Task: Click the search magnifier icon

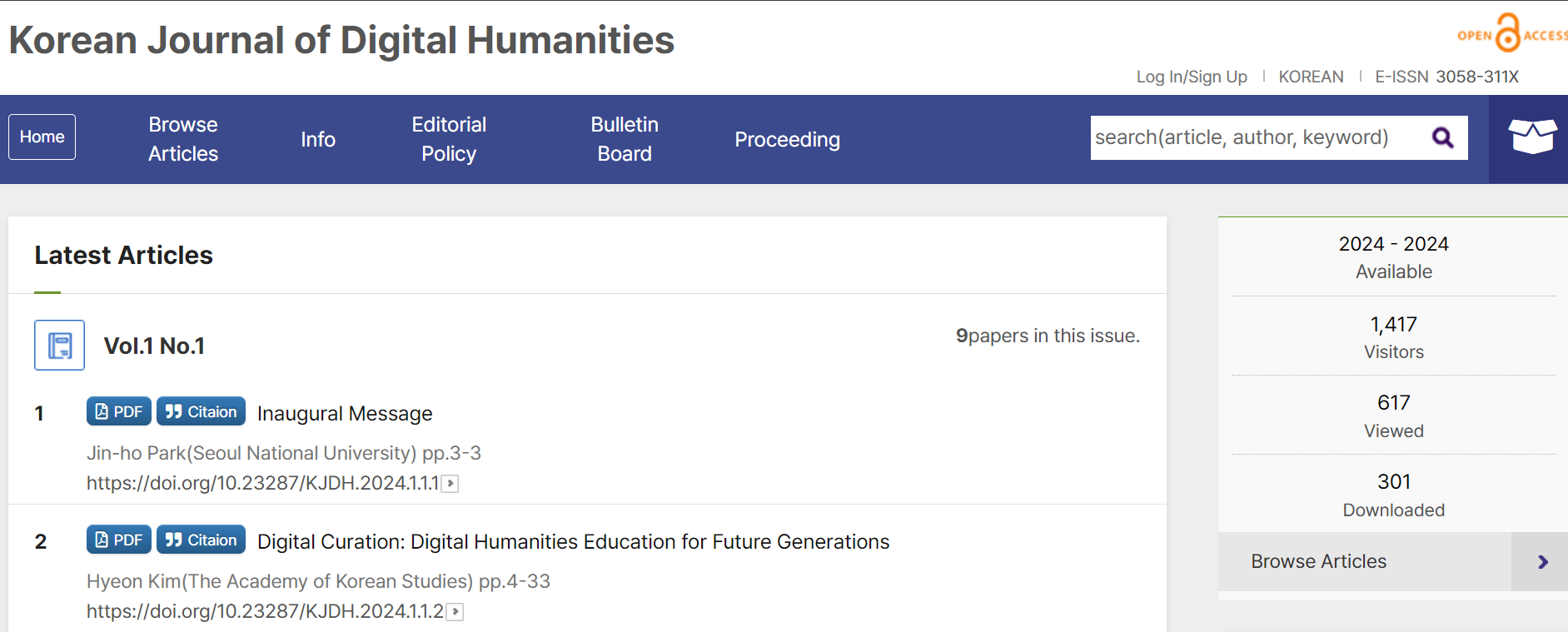Action: pyautogui.click(x=1443, y=137)
